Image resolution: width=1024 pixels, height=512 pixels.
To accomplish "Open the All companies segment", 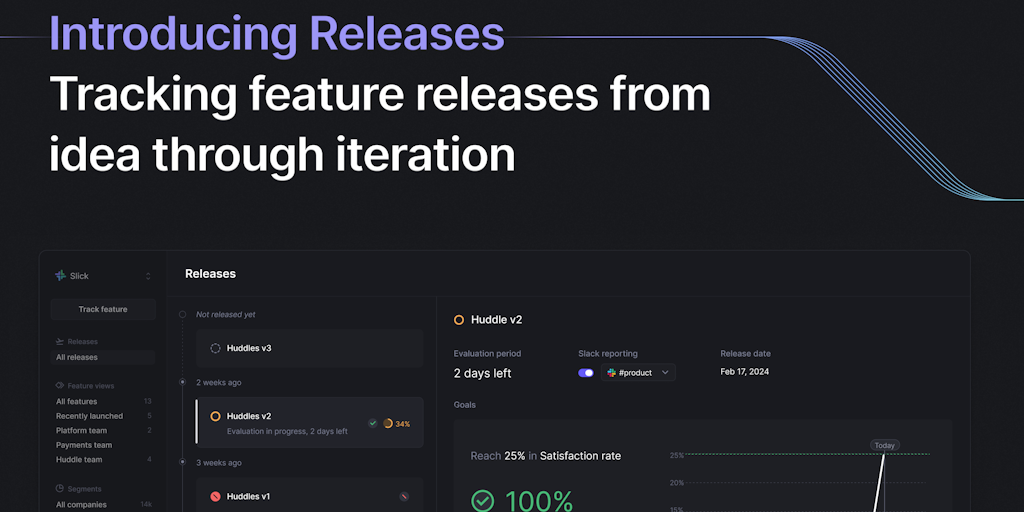I will 81,504.
